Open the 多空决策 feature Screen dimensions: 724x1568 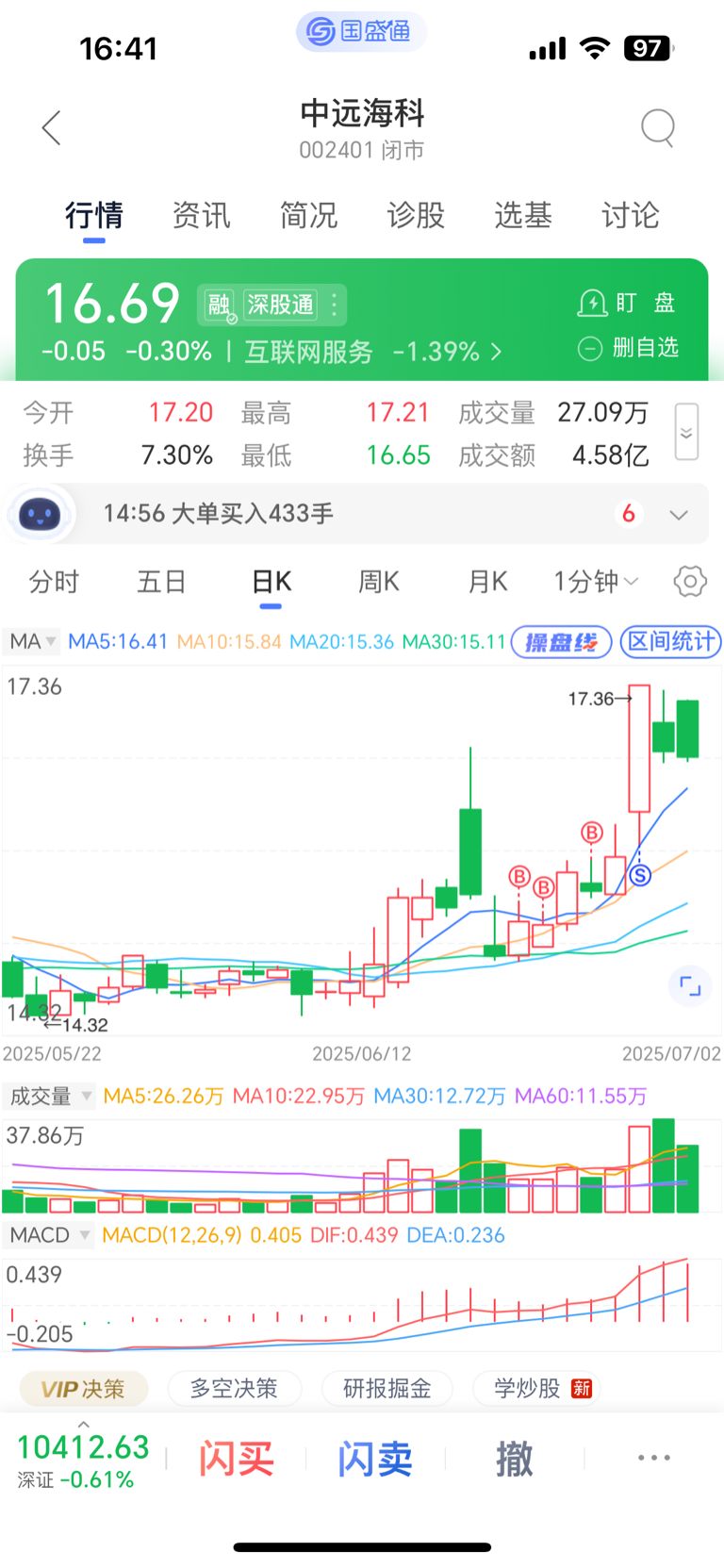(234, 1389)
